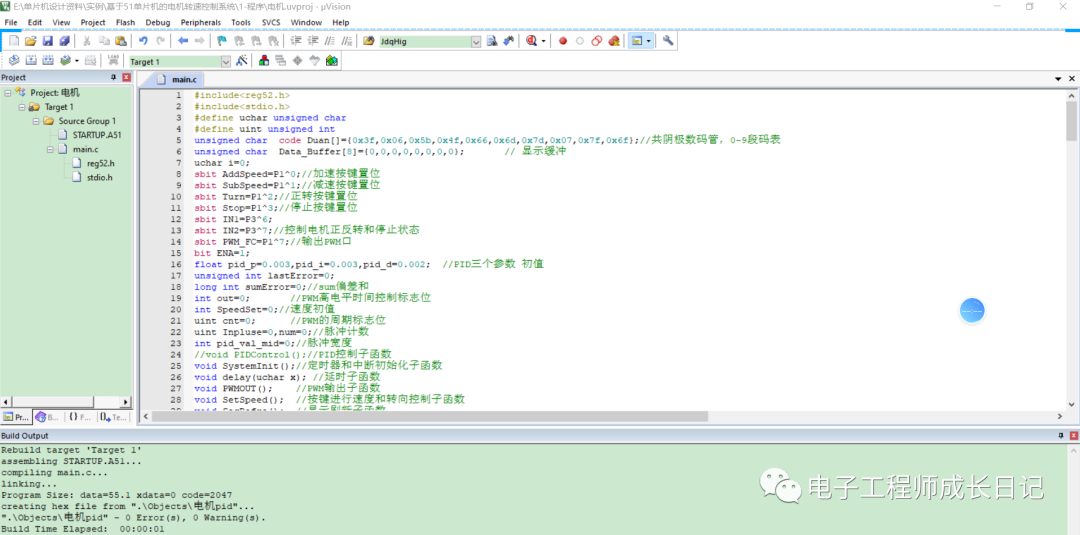Click the Undo arrow icon

(143, 41)
